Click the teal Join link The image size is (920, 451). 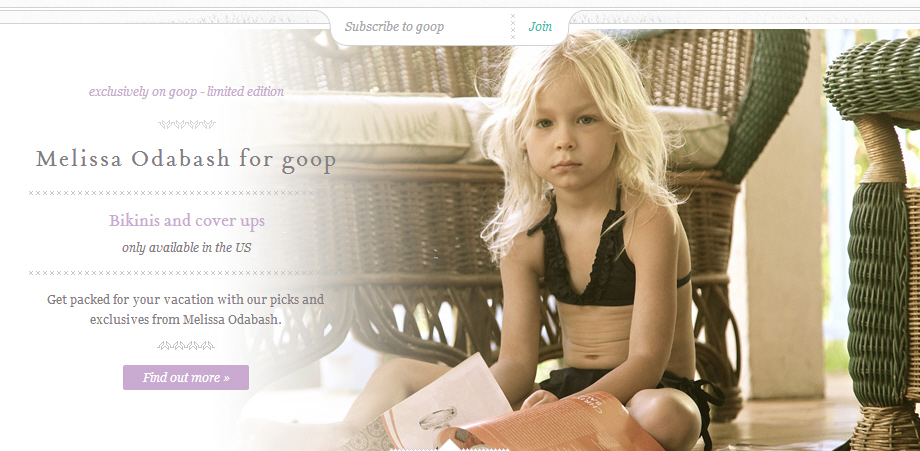[x=540, y=26]
